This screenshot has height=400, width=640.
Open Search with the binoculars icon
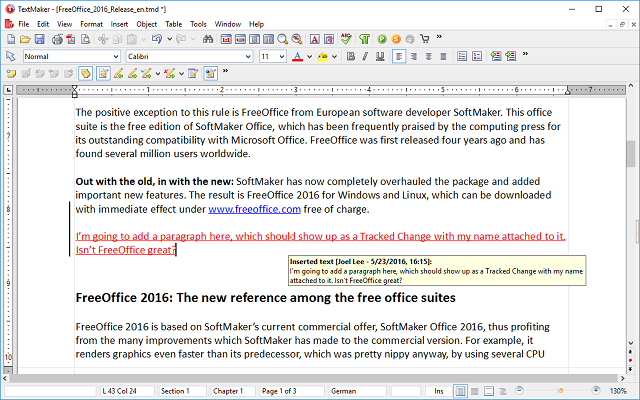(x=208, y=39)
